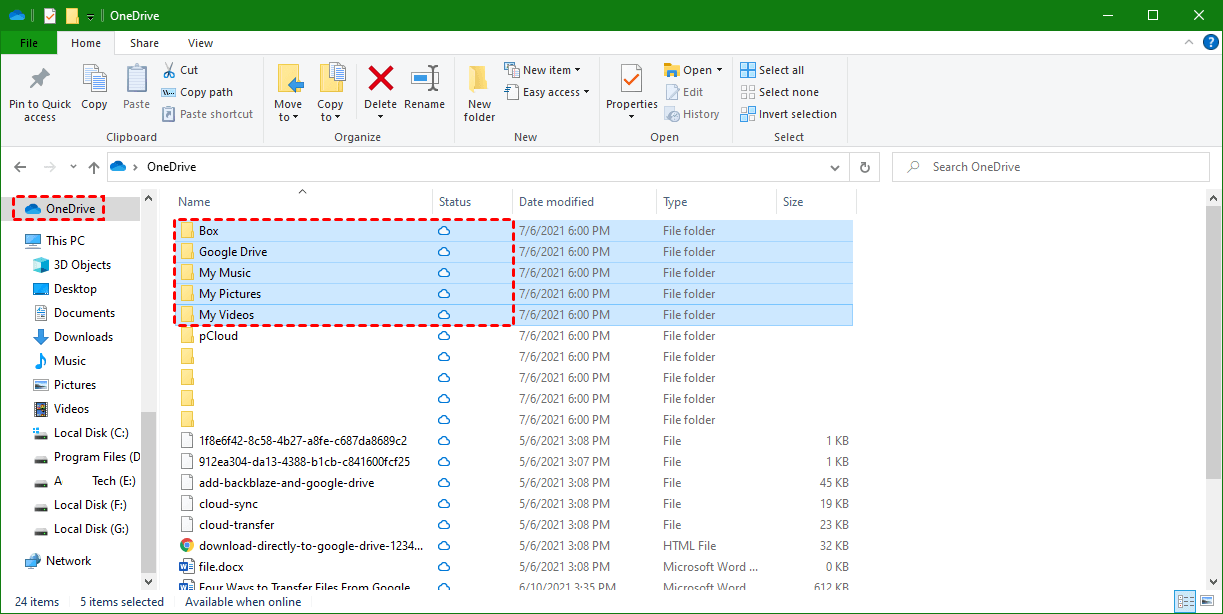Go up one folder level arrow

pos(94,167)
